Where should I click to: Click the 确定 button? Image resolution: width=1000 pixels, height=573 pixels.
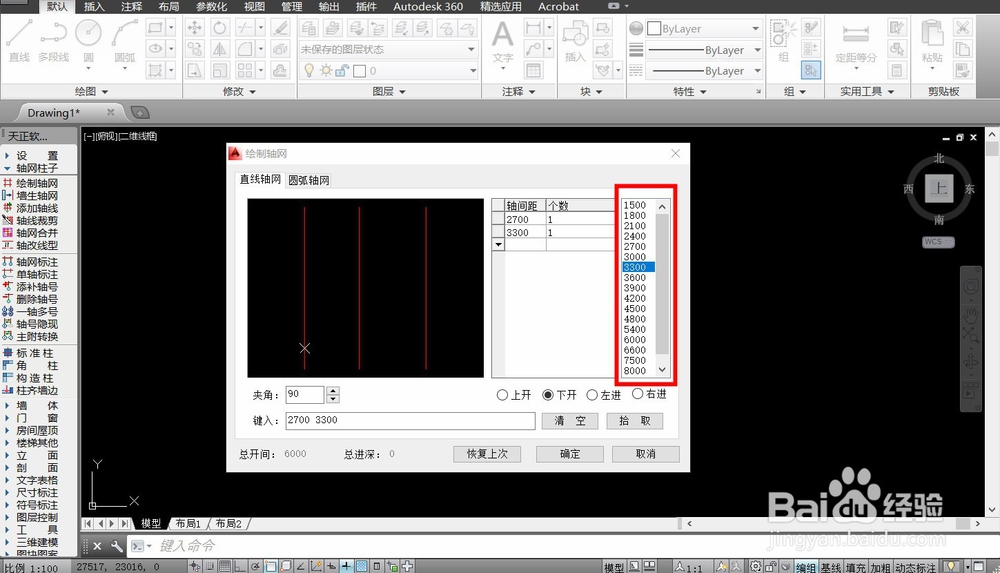570,454
